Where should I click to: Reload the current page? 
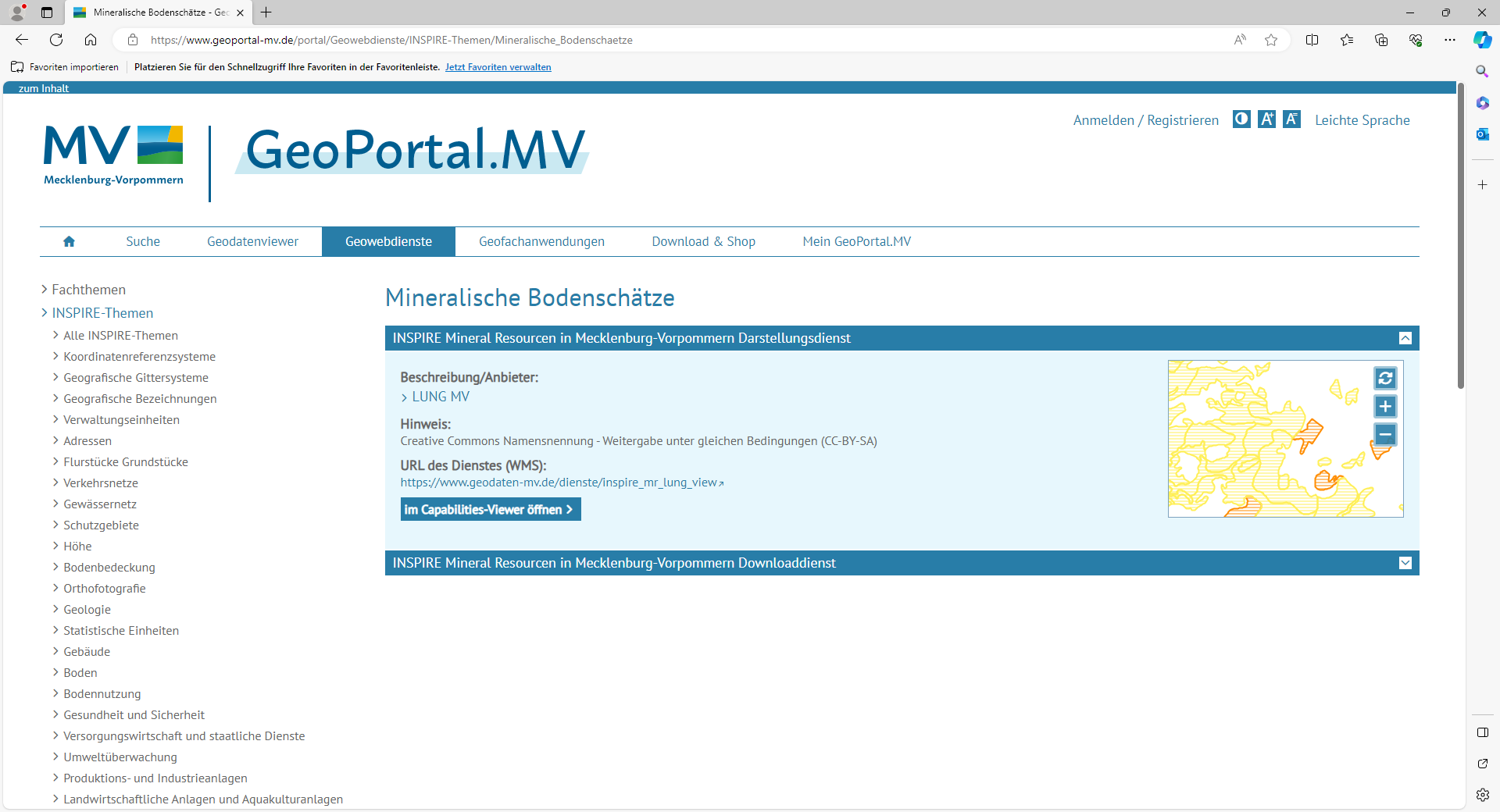click(x=56, y=40)
